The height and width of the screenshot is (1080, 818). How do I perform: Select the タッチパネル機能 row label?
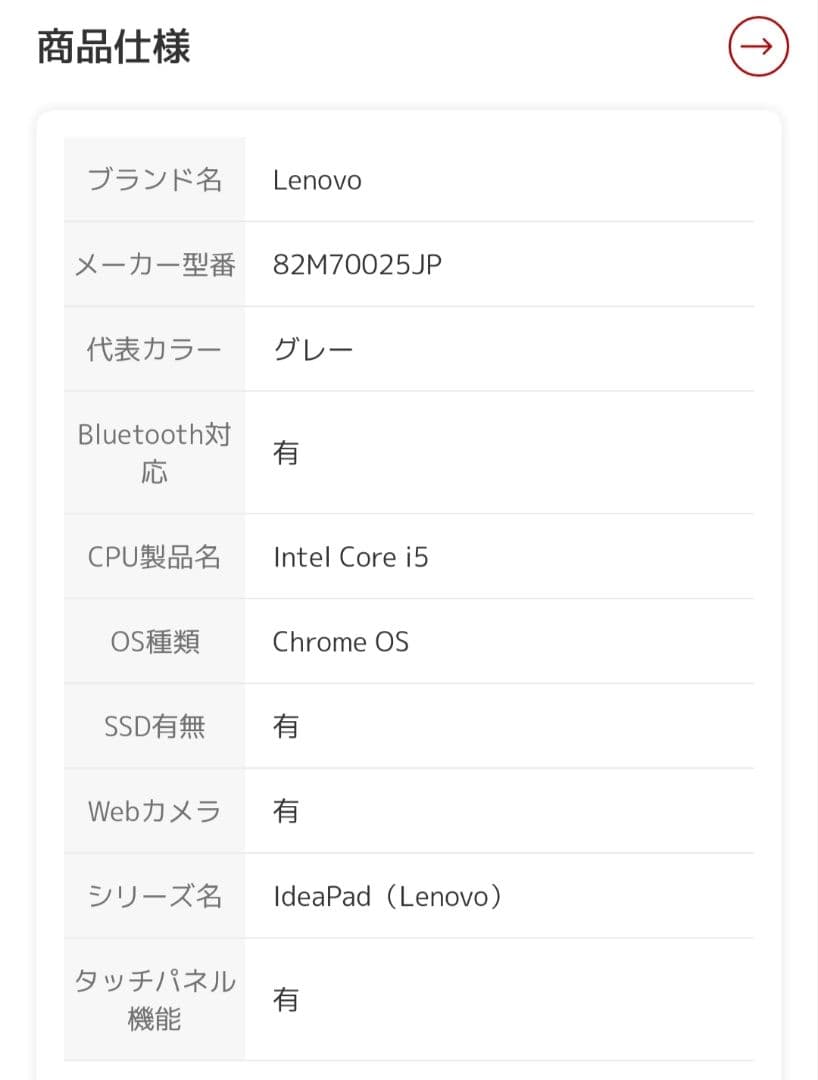coord(154,998)
